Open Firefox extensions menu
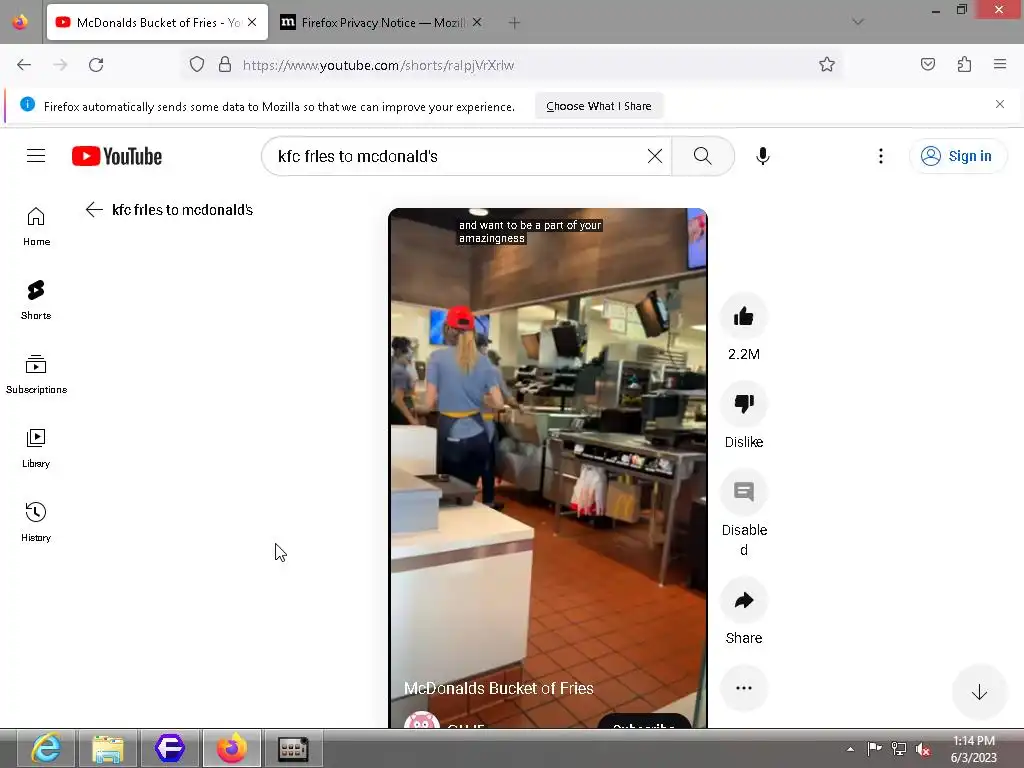This screenshot has height=768, width=1024. click(x=964, y=64)
